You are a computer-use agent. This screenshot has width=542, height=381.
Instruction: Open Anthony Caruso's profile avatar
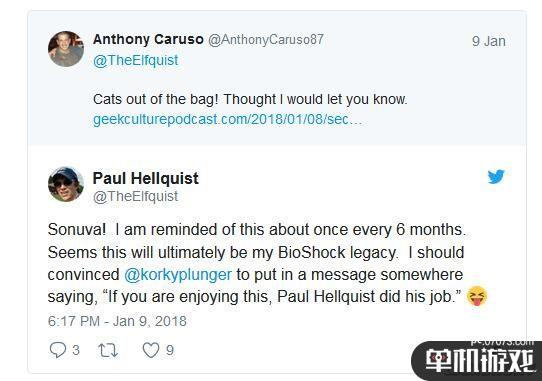[66, 49]
